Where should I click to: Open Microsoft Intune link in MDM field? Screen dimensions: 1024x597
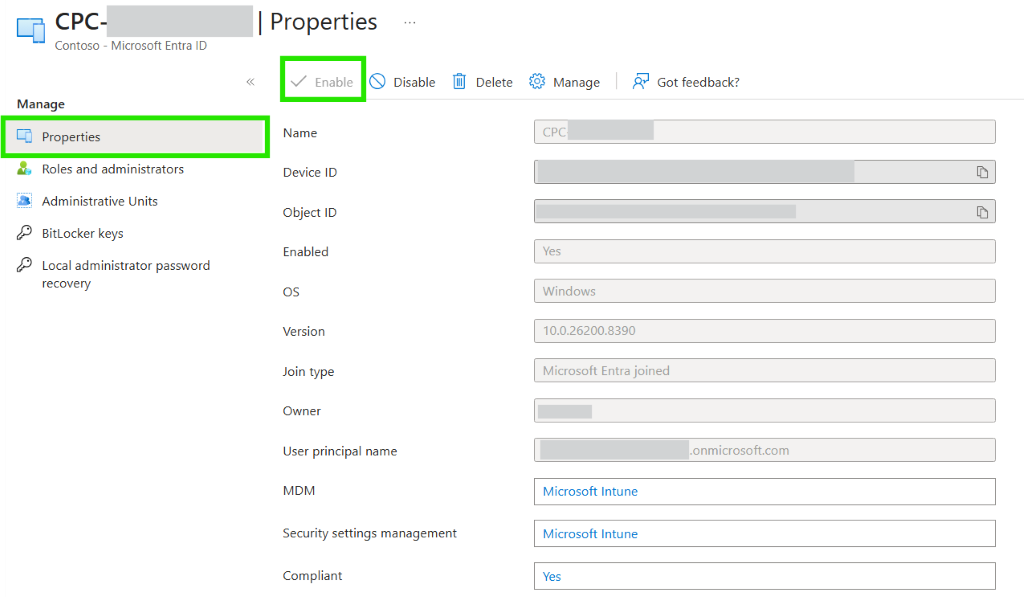point(590,491)
